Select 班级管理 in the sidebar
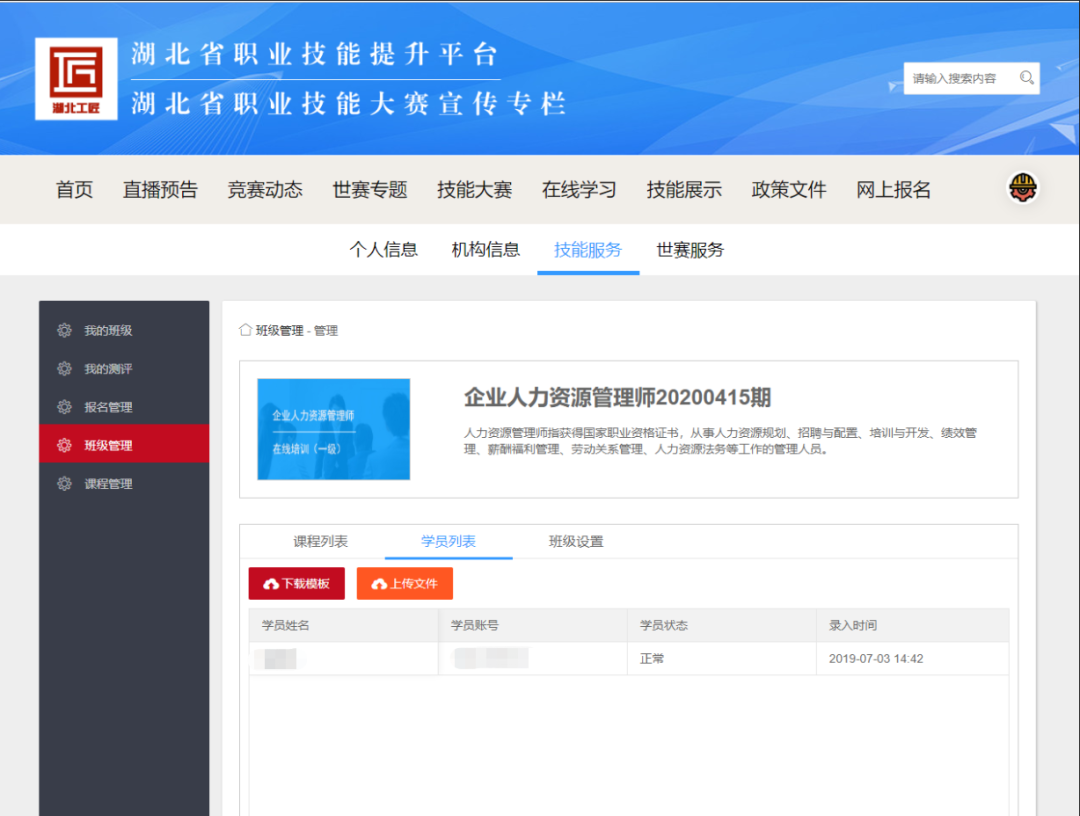The image size is (1080, 816). pyautogui.click(x=108, y=446)
